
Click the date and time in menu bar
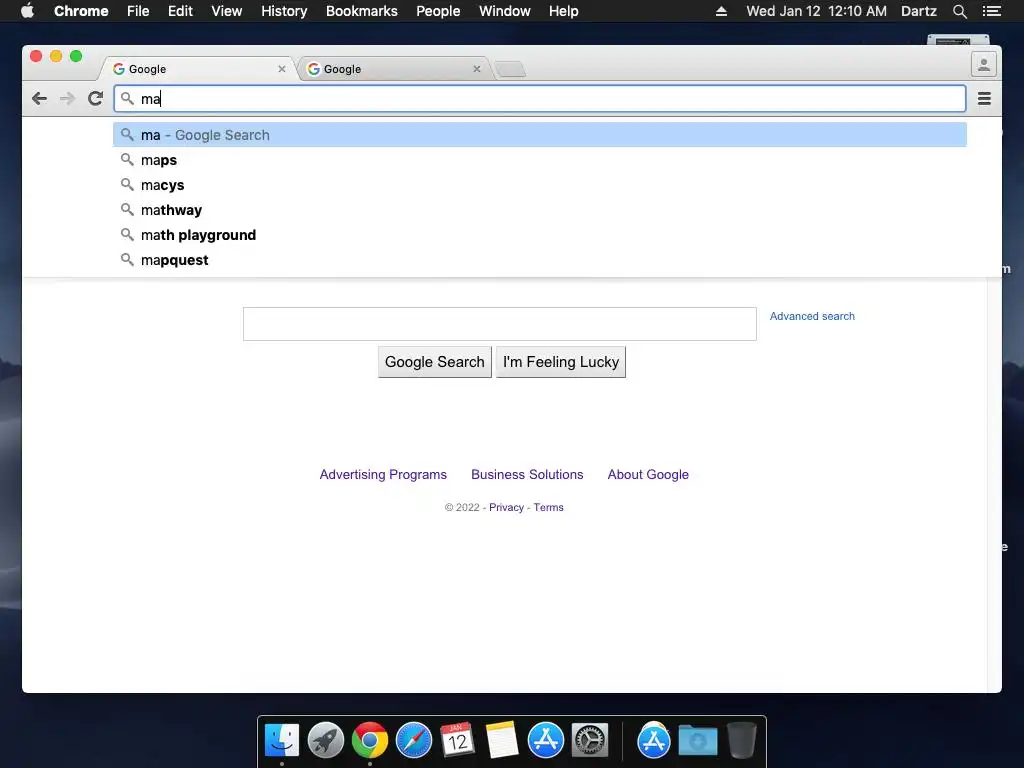[x=816, y=11]
